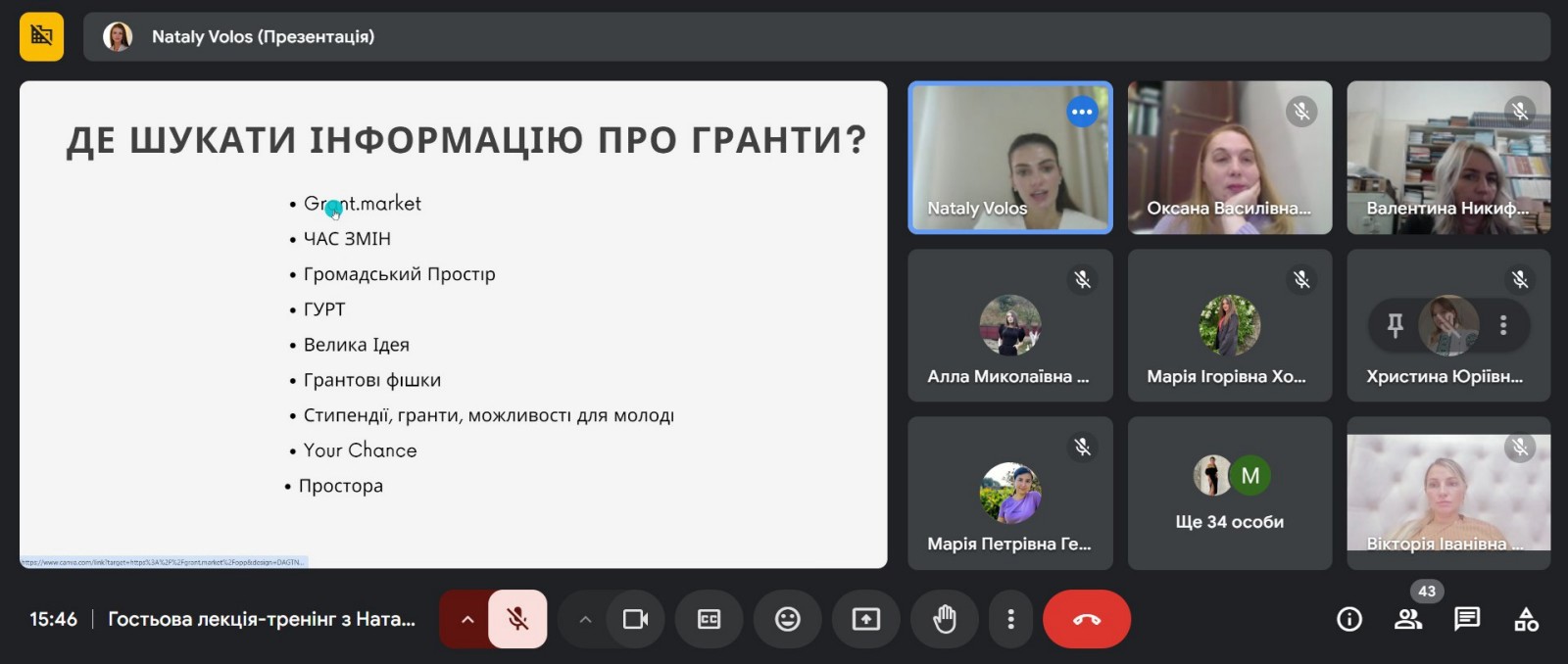Click muted mic icon on Марія Петрівна tile
1568x664 pixels.
[x=1082, y=447]
